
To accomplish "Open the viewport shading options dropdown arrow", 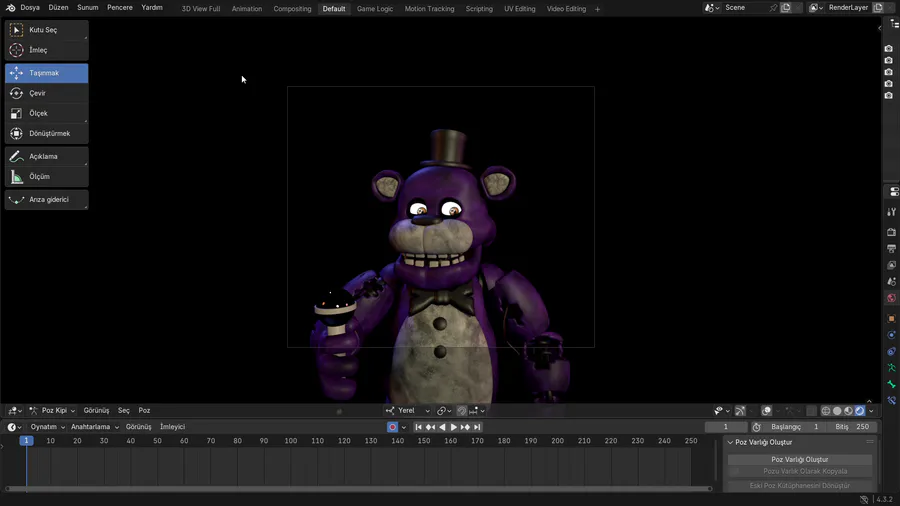I will [x=871, y=411].
